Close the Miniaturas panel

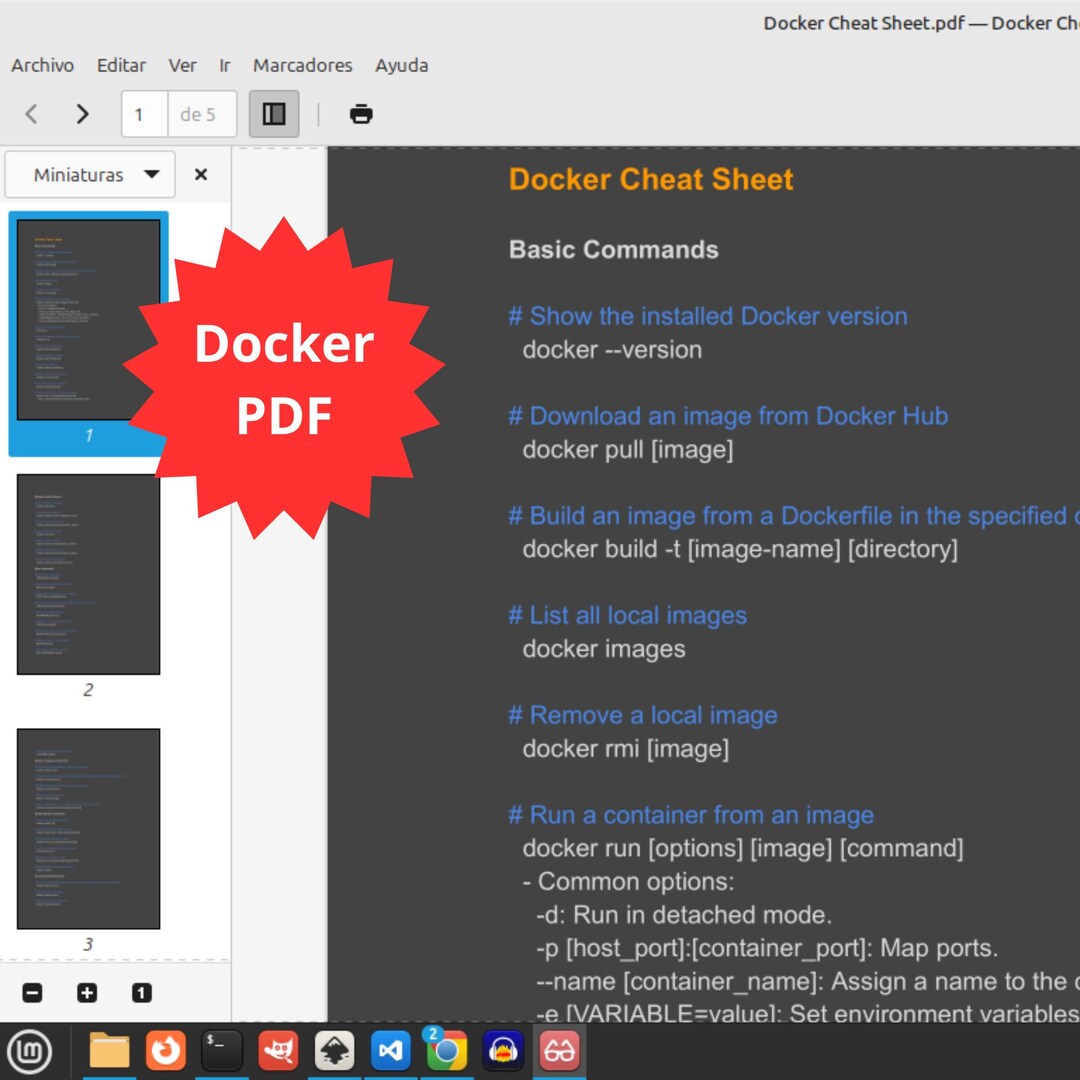tap(201, 174)
